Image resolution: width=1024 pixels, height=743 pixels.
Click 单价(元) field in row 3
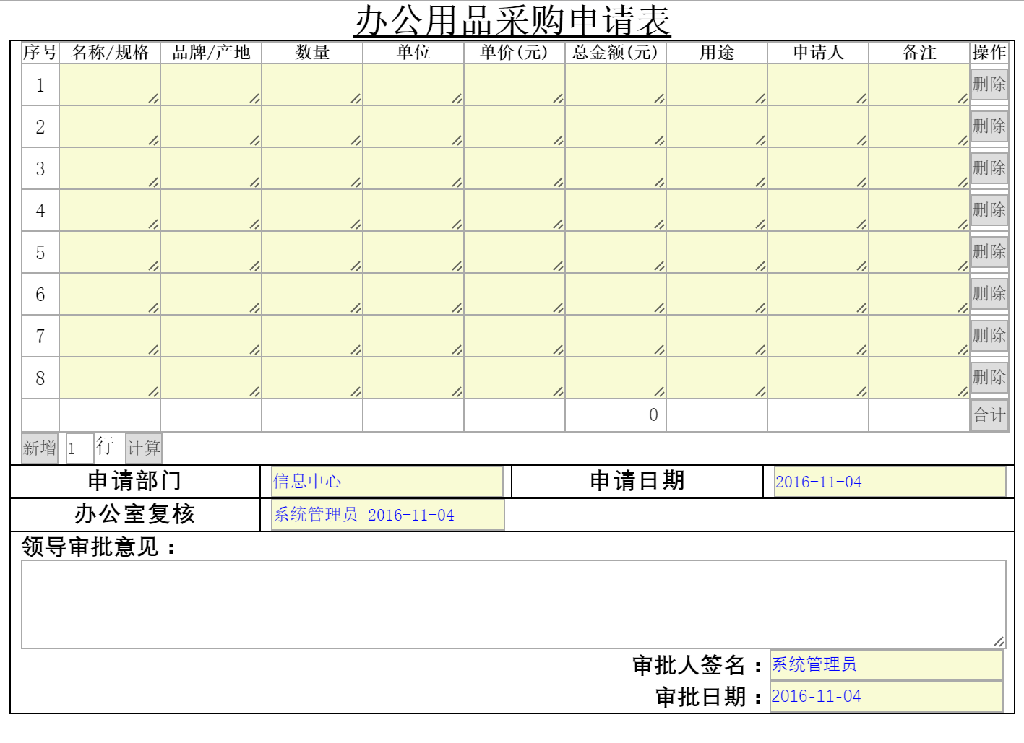point(515,168)
